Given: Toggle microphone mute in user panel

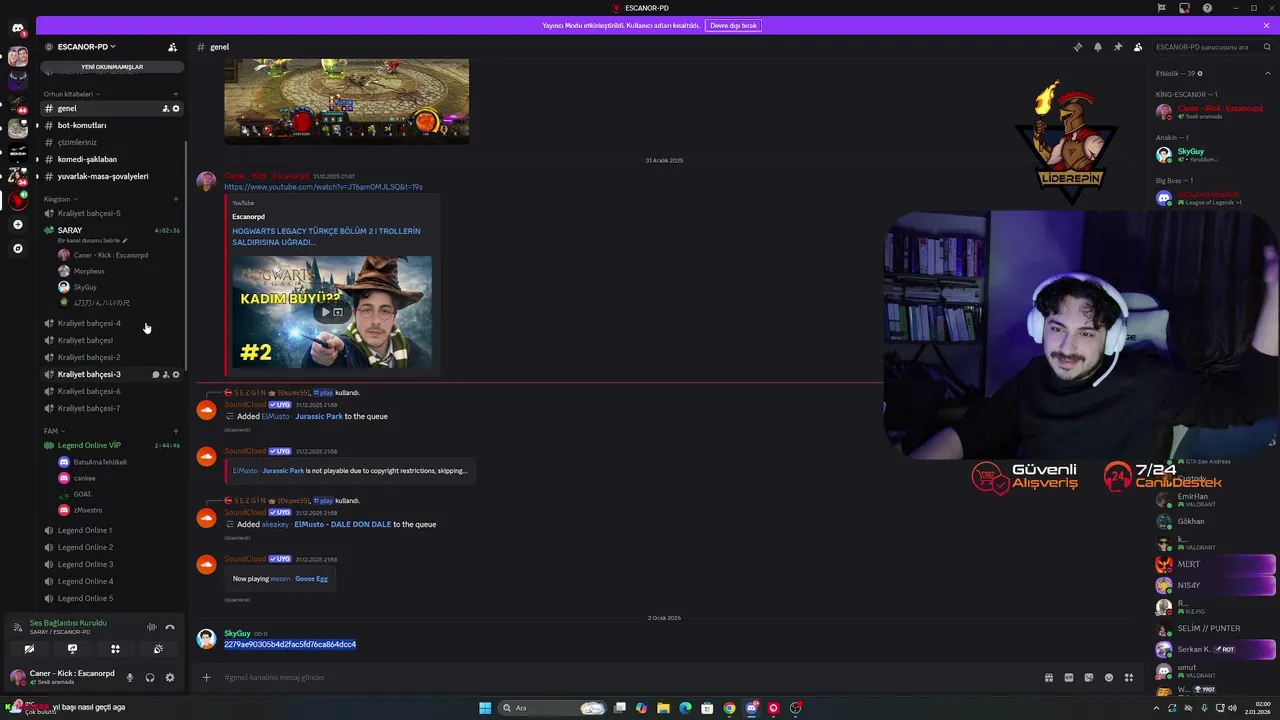Looking at the screenshot, I should [x=129, y=677].
